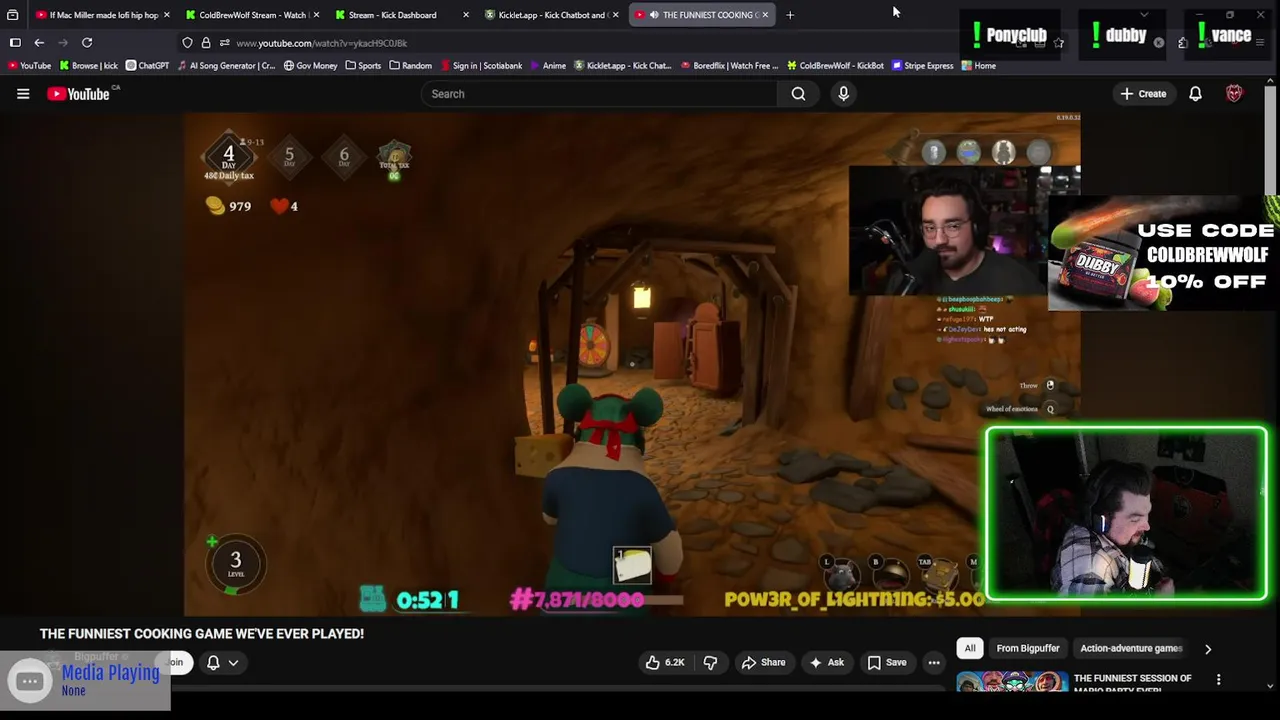Open the ChatGPT bookmark
Screen dimensions: 1280x720
coord(147,66)
